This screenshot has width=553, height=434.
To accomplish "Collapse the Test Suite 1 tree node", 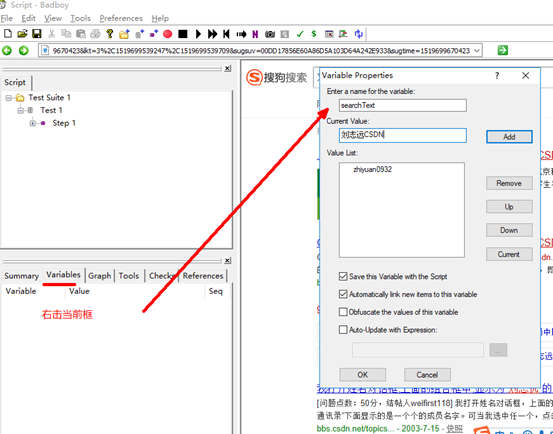I will point(8,98).
